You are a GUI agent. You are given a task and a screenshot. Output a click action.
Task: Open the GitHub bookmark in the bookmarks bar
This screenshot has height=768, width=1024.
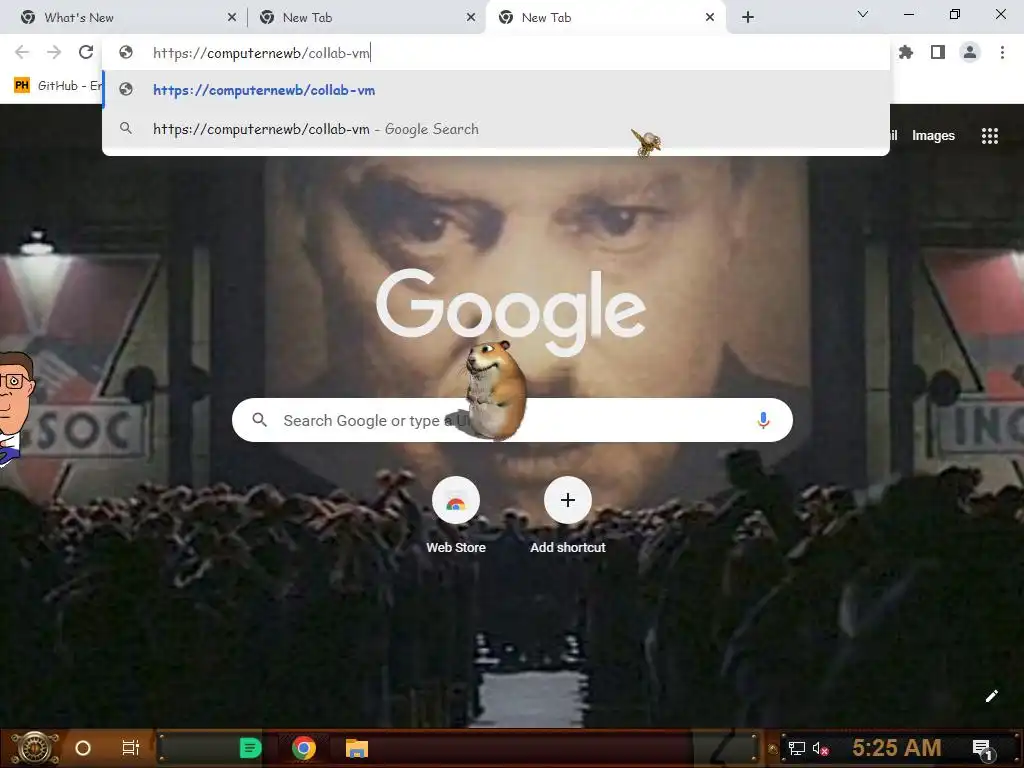tap(57, 86)
